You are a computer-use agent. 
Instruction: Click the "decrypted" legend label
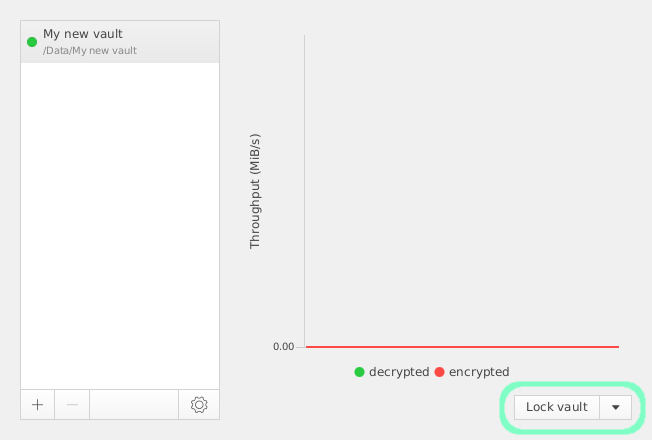point(399,372)
